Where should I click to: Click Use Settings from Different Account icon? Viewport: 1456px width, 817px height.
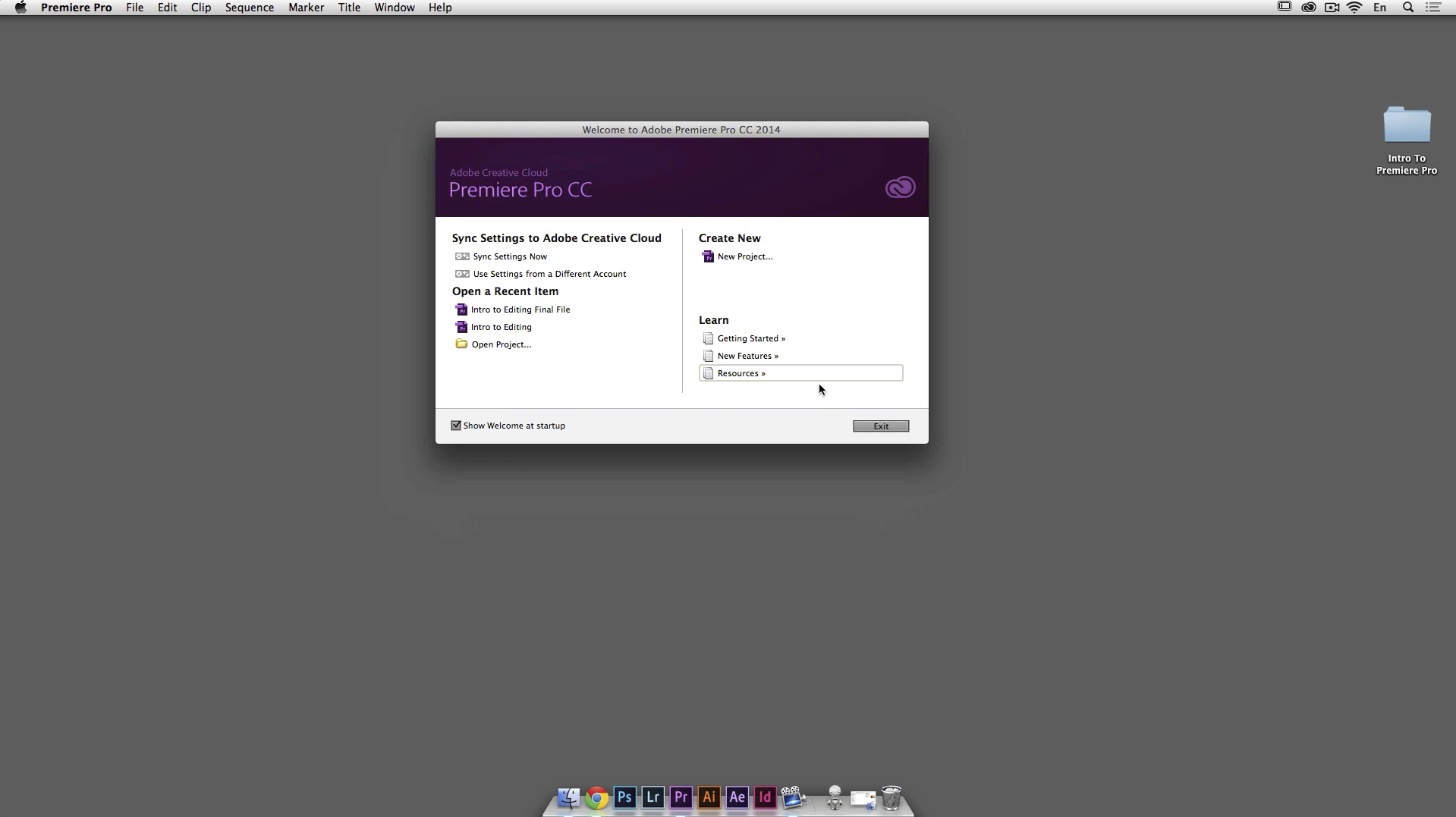point(462,274)
